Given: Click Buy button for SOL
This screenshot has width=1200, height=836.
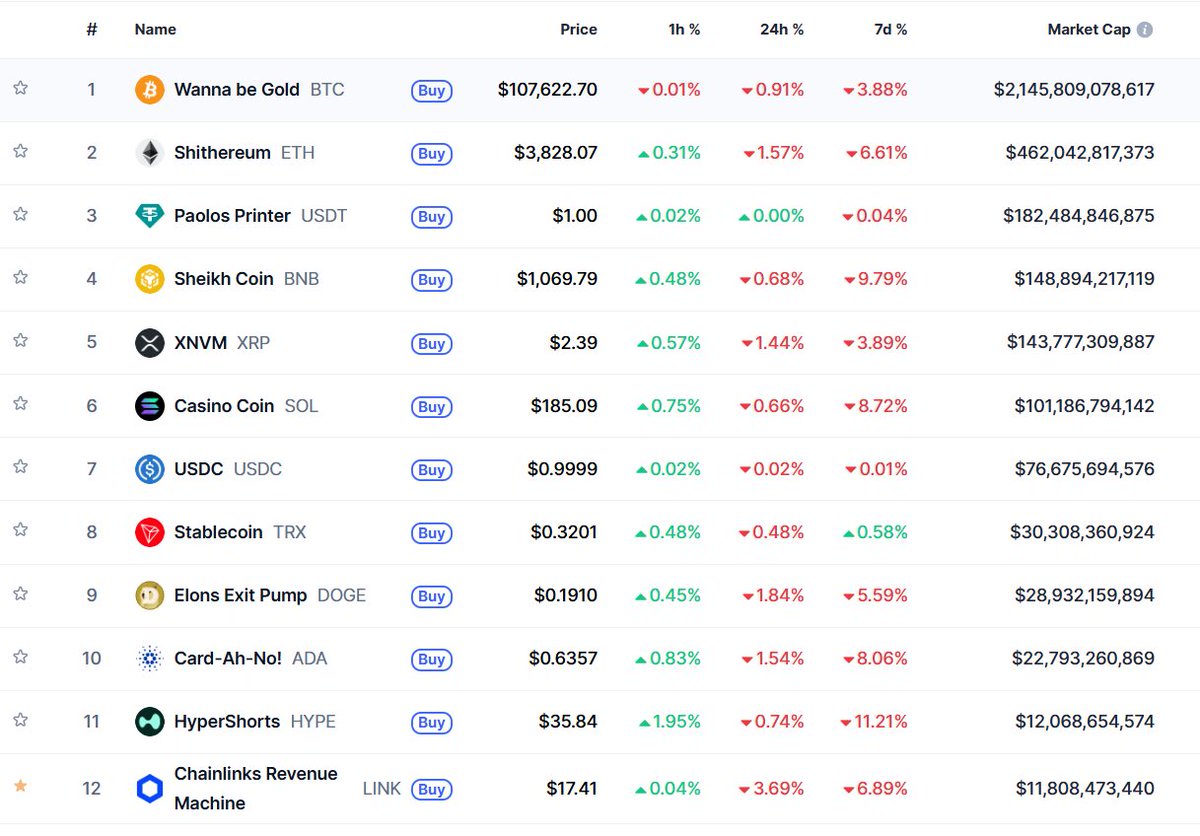Looking at the screenshot, I should pyautogui.click(x=431, y=407).
